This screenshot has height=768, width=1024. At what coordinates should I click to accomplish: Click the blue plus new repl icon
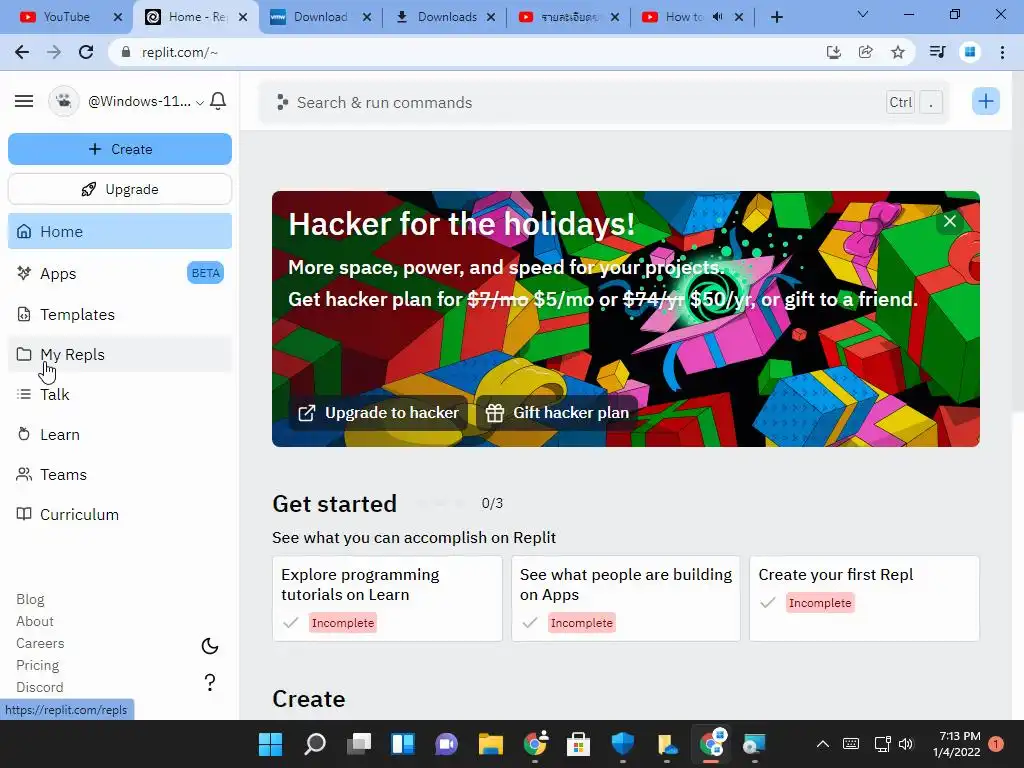pos(985,101)
